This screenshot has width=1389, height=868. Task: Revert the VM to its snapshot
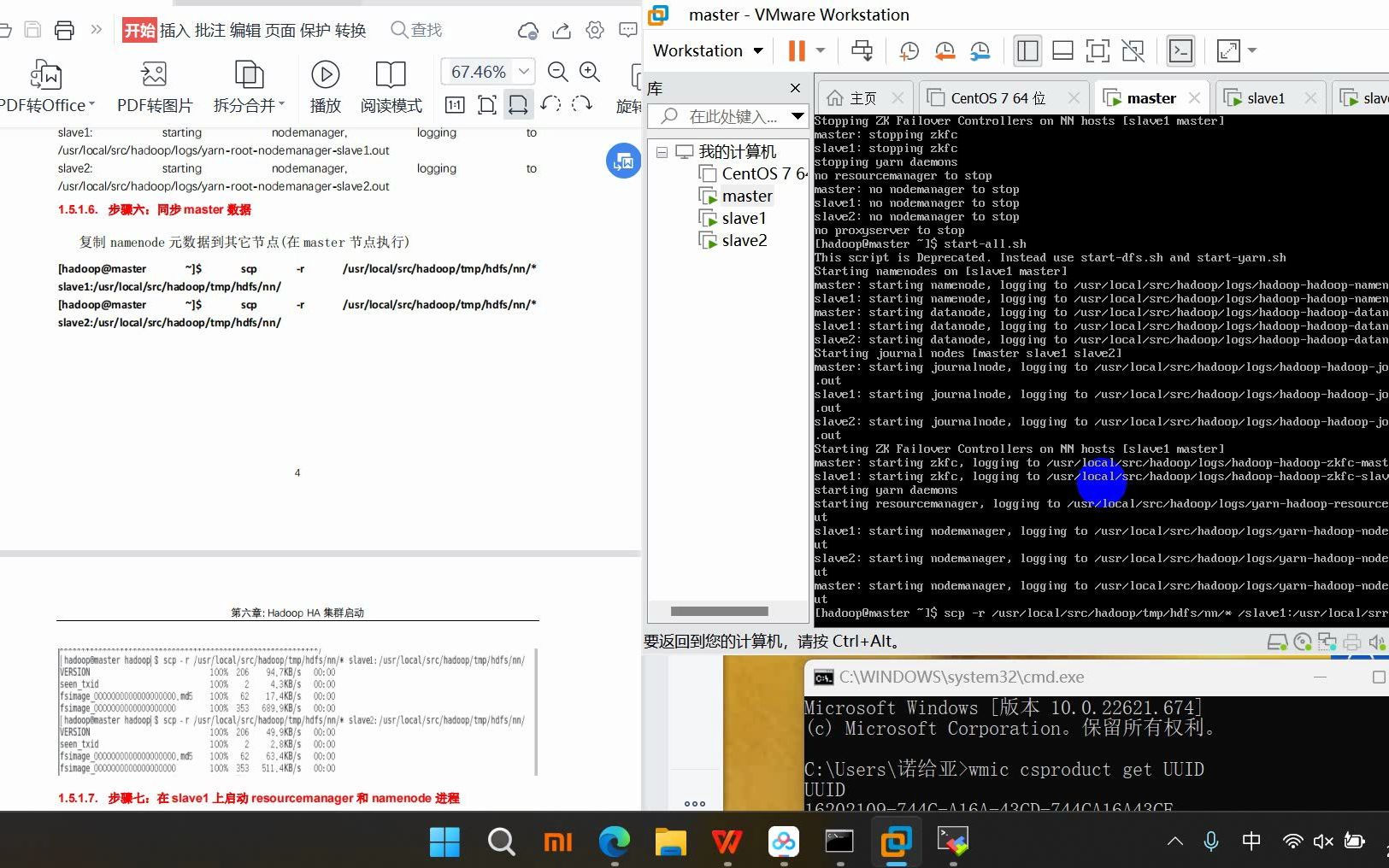[944, 51]
